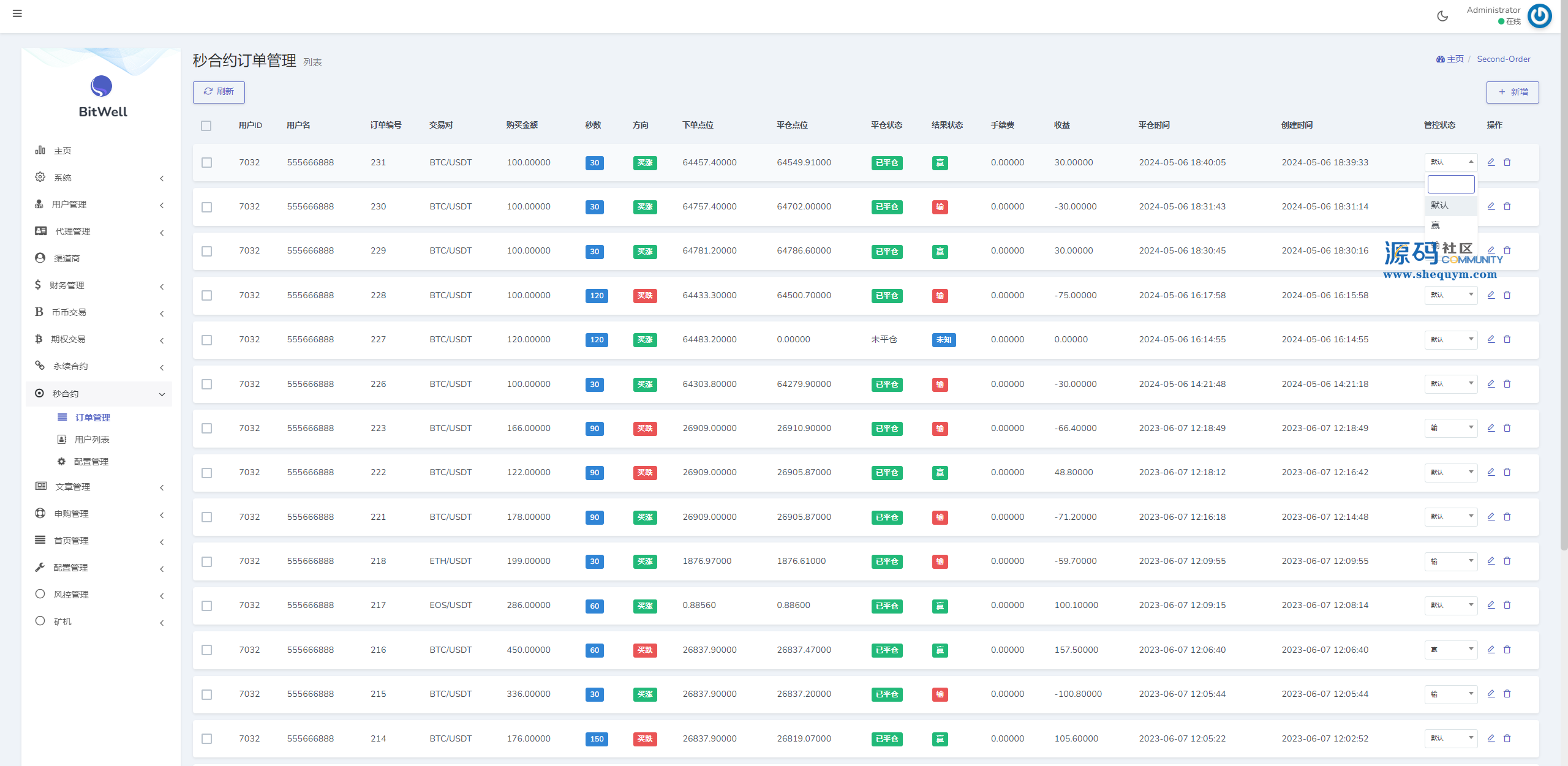Expand the 风控管理 sidebar menu

tap(99, 595)
